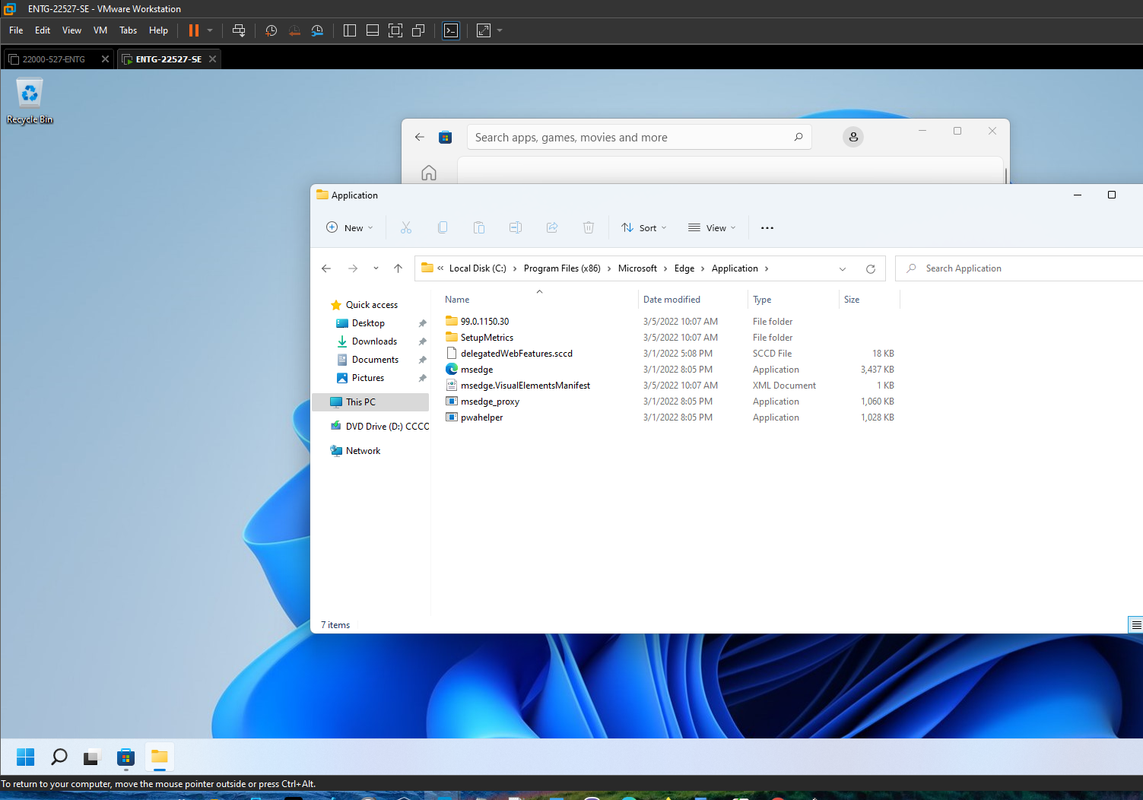Go forward in File Explorer
The width and height of the screenshot is (1143, 800).
pos(353,268)
